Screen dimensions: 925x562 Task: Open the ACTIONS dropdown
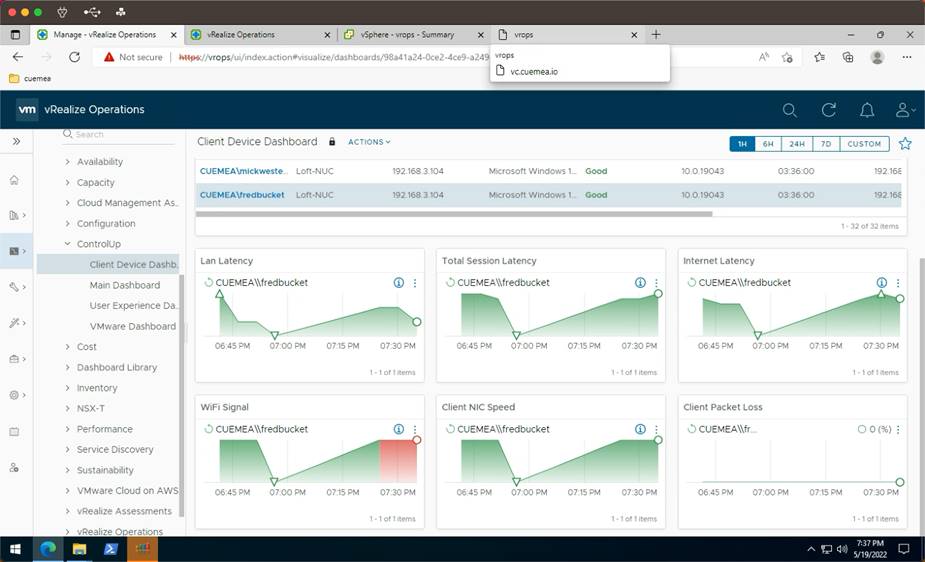coord(369,142)
